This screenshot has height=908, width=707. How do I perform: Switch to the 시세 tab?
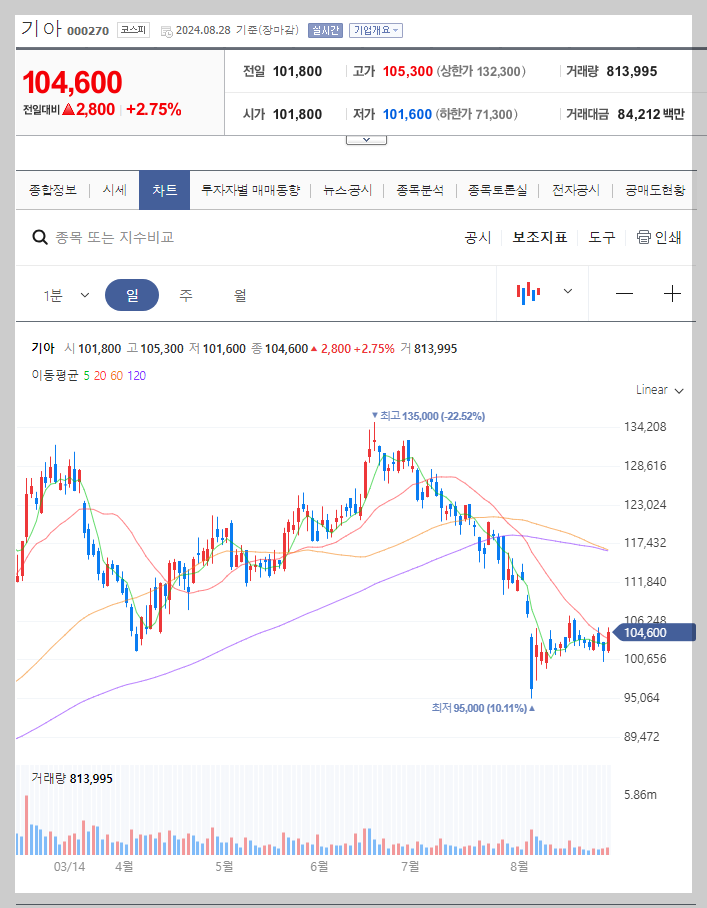coord(114,189)
